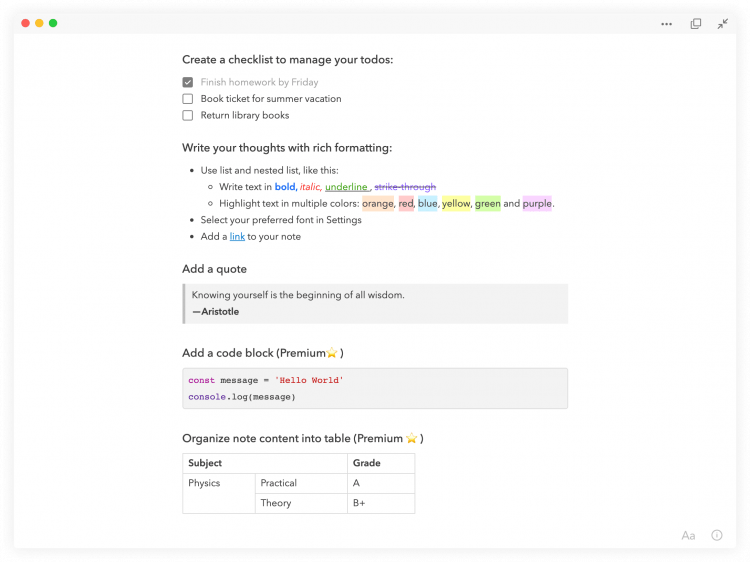
Task: Click the orange highlighted word
Action: tap(378, 204)
